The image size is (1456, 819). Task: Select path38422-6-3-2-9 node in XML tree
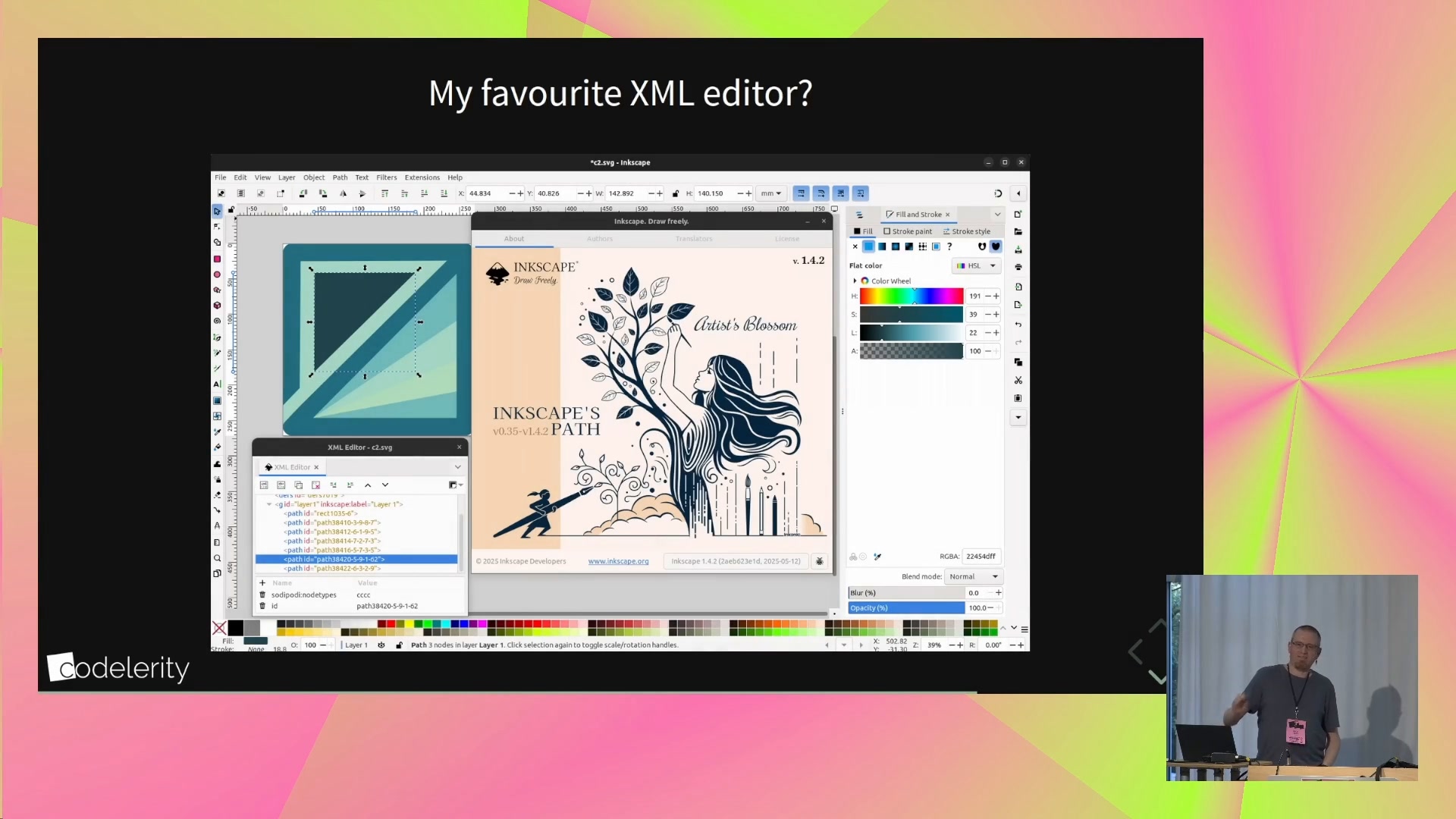pyautogui.click(x=332, y=569)
